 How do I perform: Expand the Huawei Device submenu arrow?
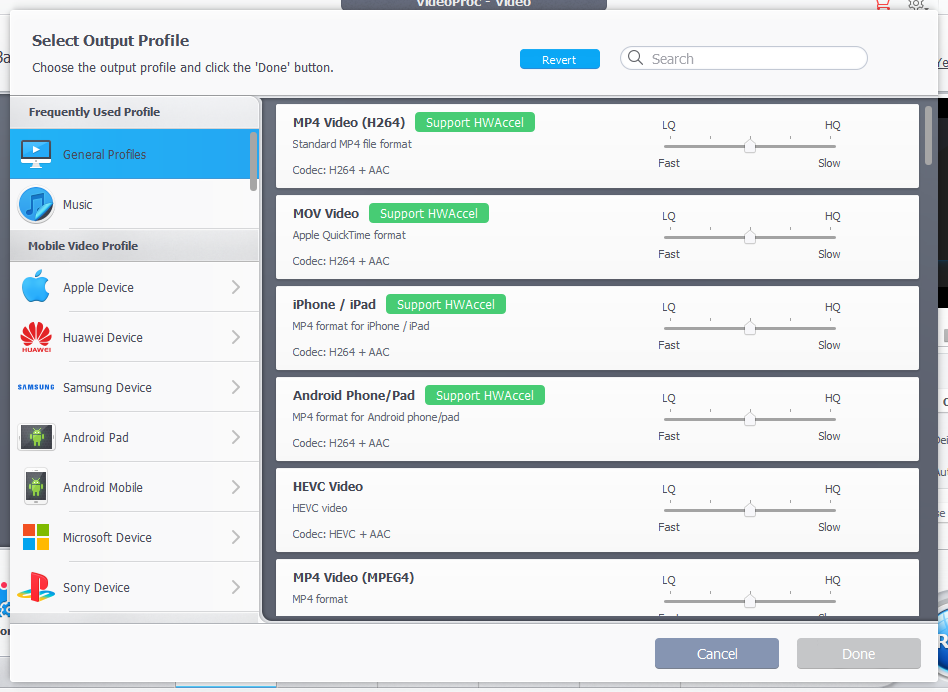236,337
